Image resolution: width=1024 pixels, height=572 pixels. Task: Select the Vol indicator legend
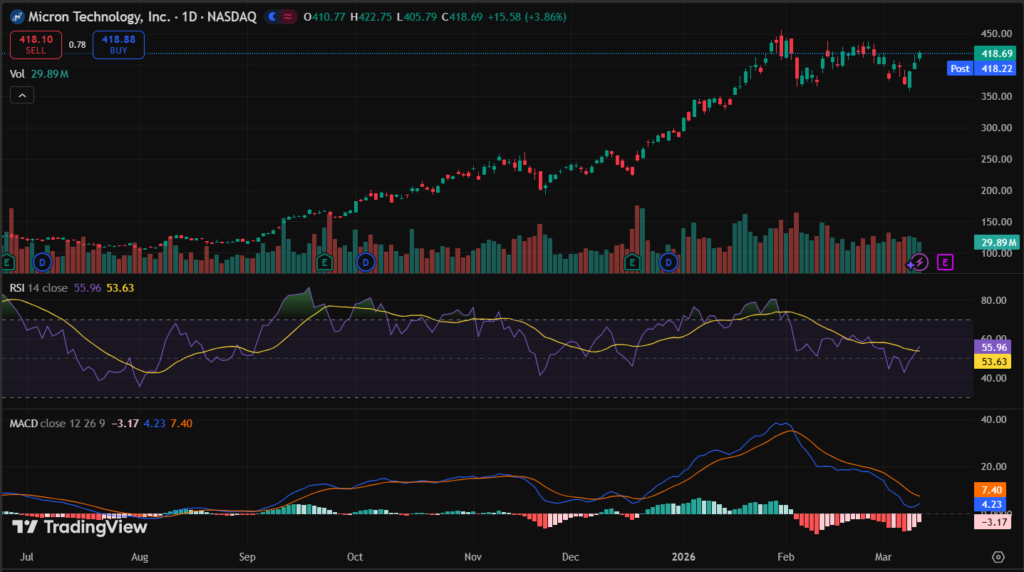point(17,73)
